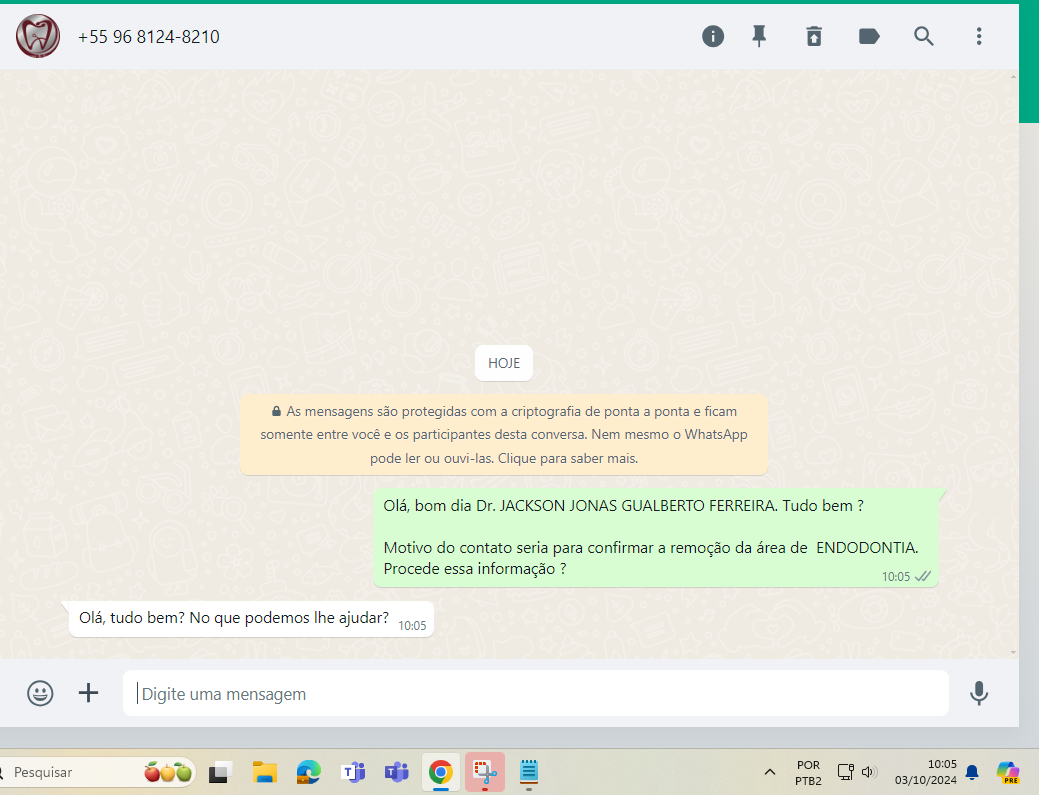Open the first Microsoft Teams taskbar icon

[353, 772]
